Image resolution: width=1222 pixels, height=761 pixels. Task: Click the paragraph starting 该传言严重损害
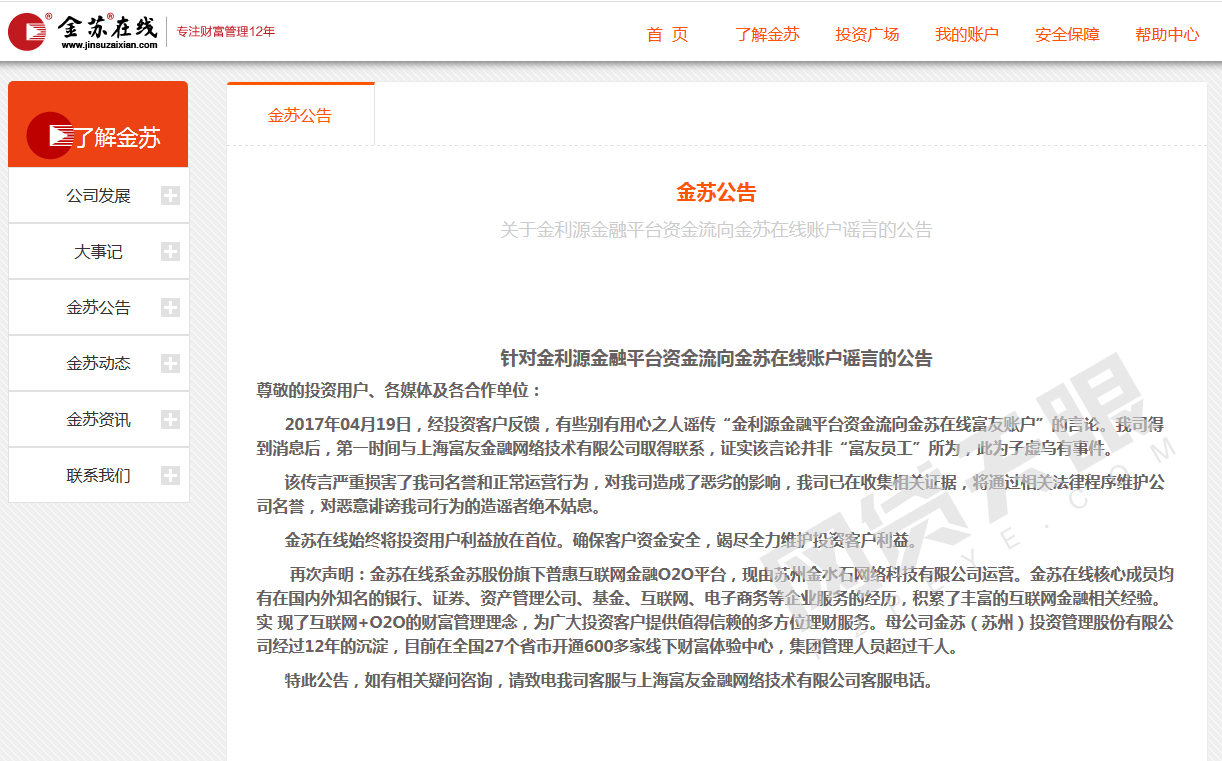pos(711,494)
